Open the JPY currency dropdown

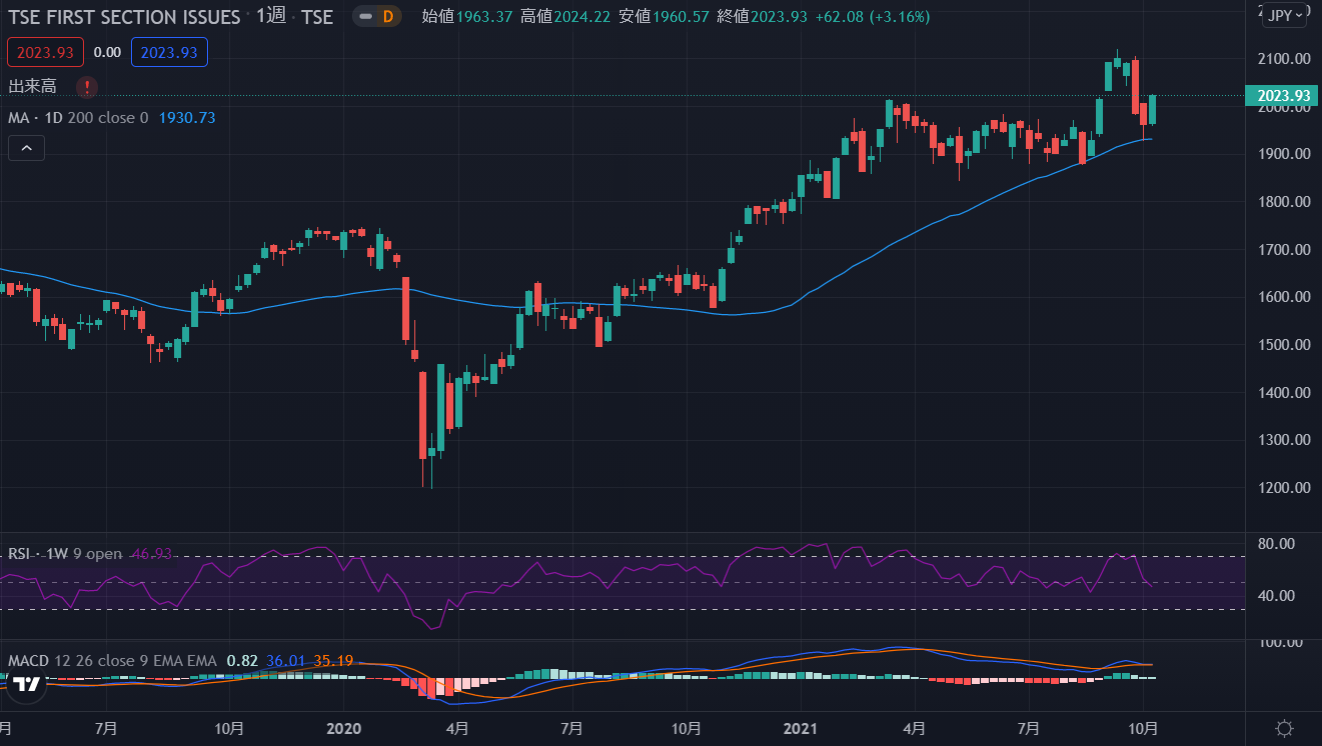coord(1284,15)
